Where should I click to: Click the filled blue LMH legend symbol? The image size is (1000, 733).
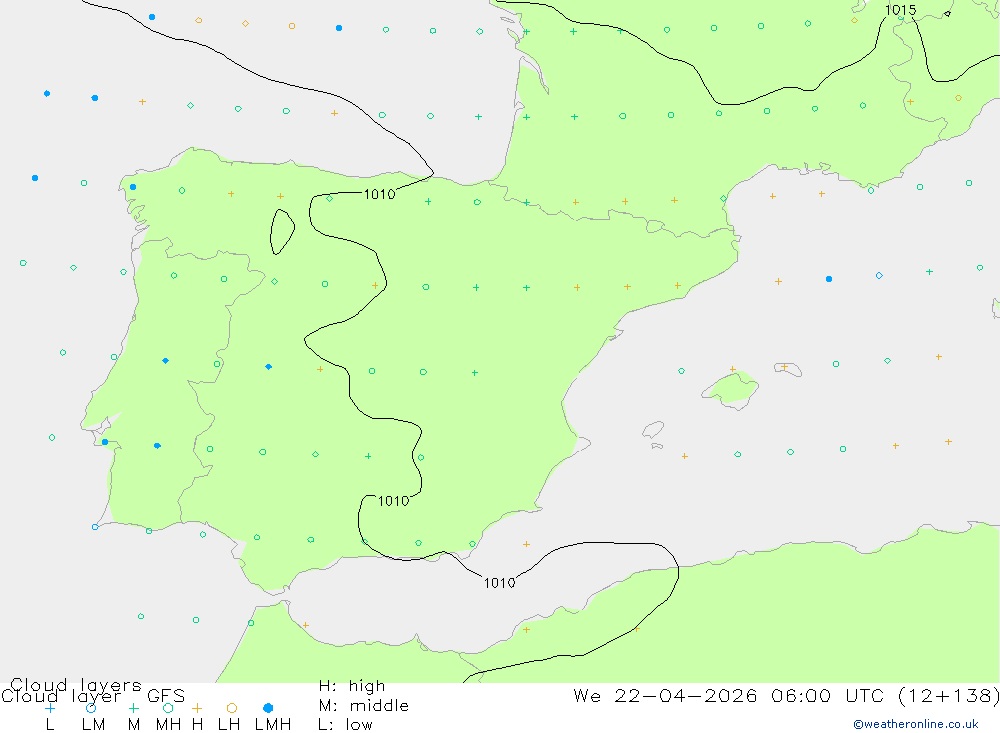click(268, 708)
